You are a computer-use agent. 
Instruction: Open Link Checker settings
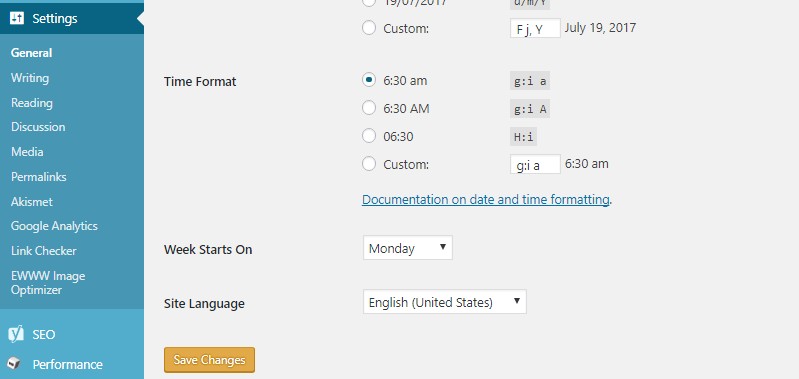43,251
